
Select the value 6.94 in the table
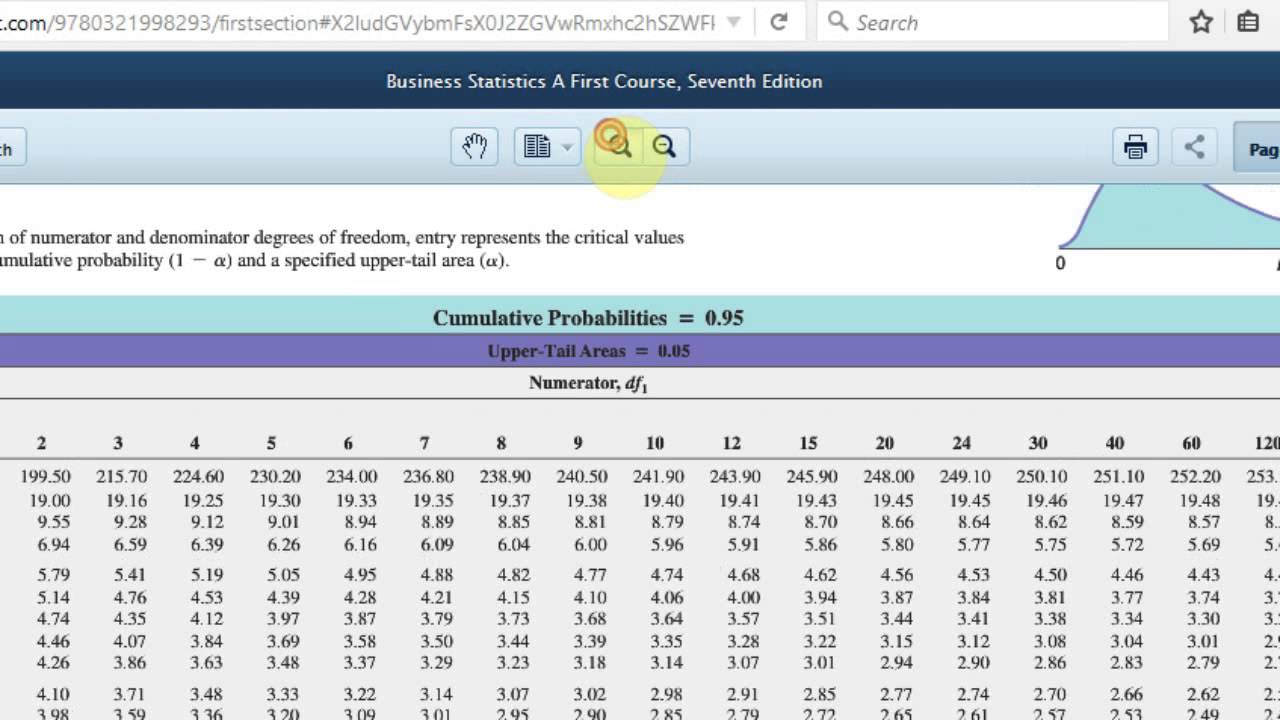point(54,545)
